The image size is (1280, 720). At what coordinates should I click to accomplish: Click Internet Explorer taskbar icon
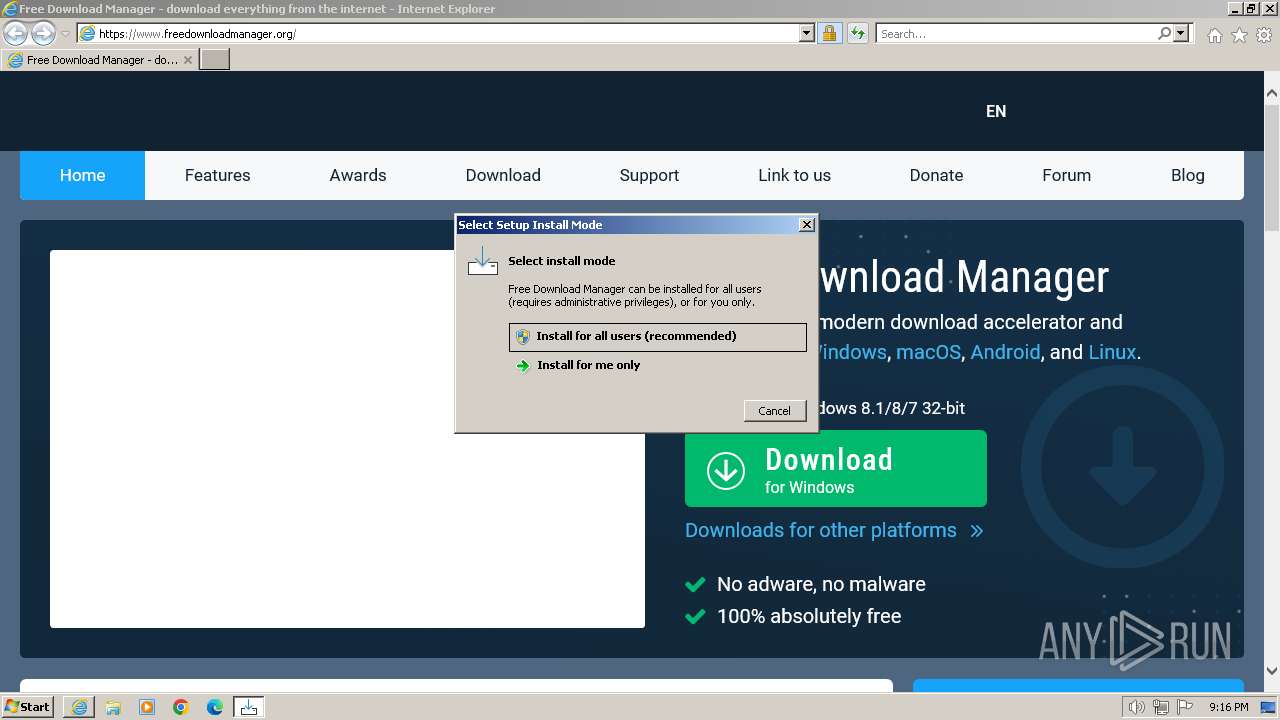point(79,707)
